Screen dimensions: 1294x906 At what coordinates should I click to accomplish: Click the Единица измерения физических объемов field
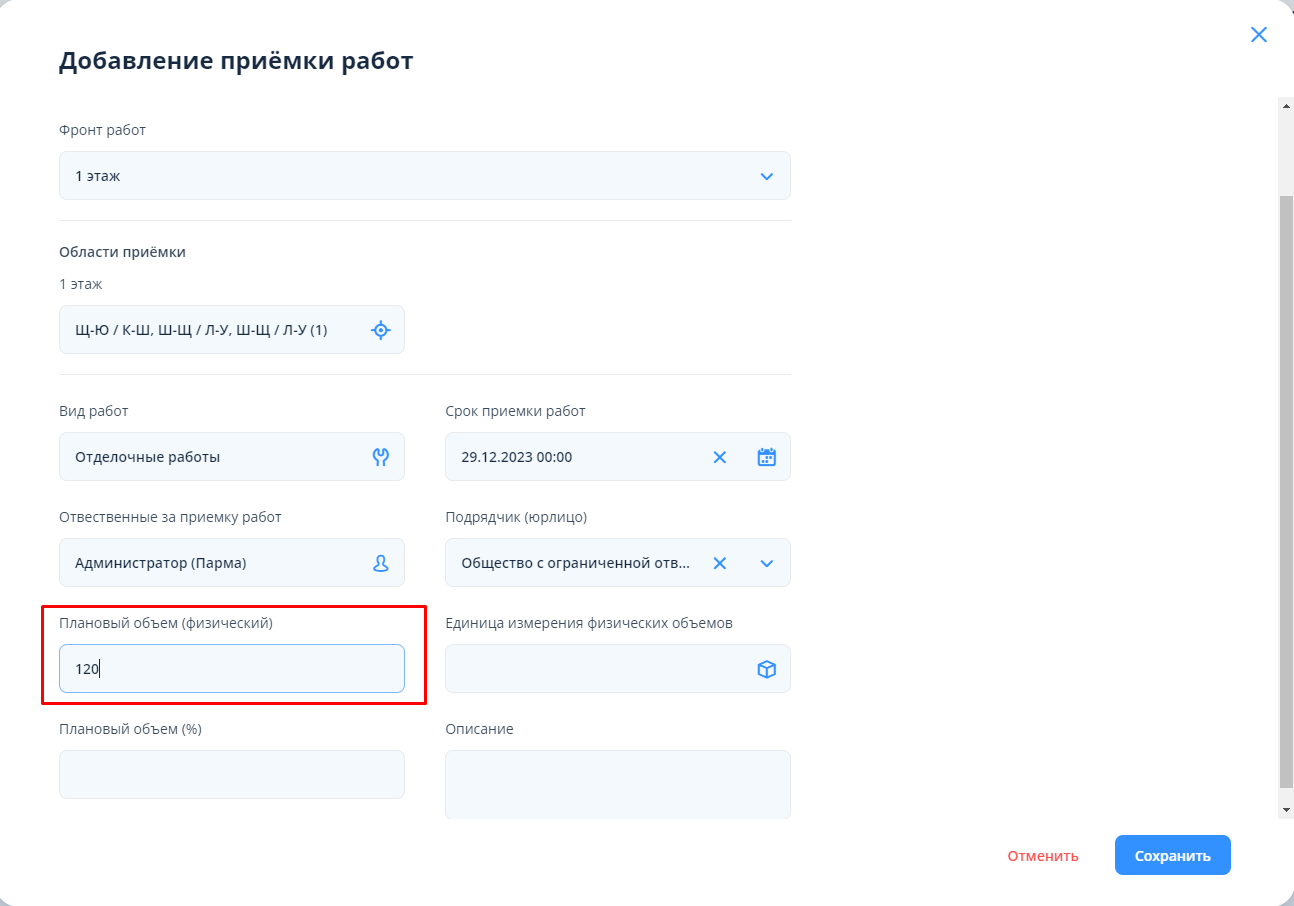coord(595,669)
